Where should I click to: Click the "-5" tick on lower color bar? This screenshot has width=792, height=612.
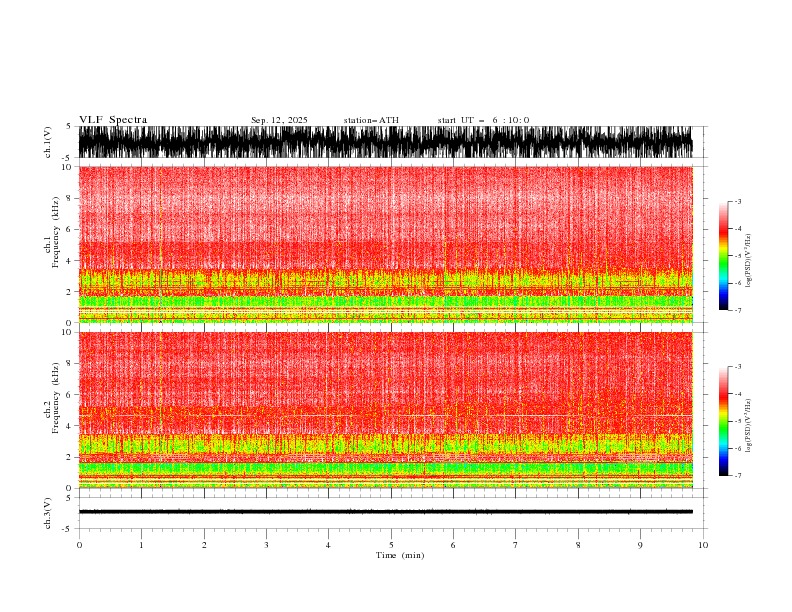pyautogui.click(x=737, y=421)
